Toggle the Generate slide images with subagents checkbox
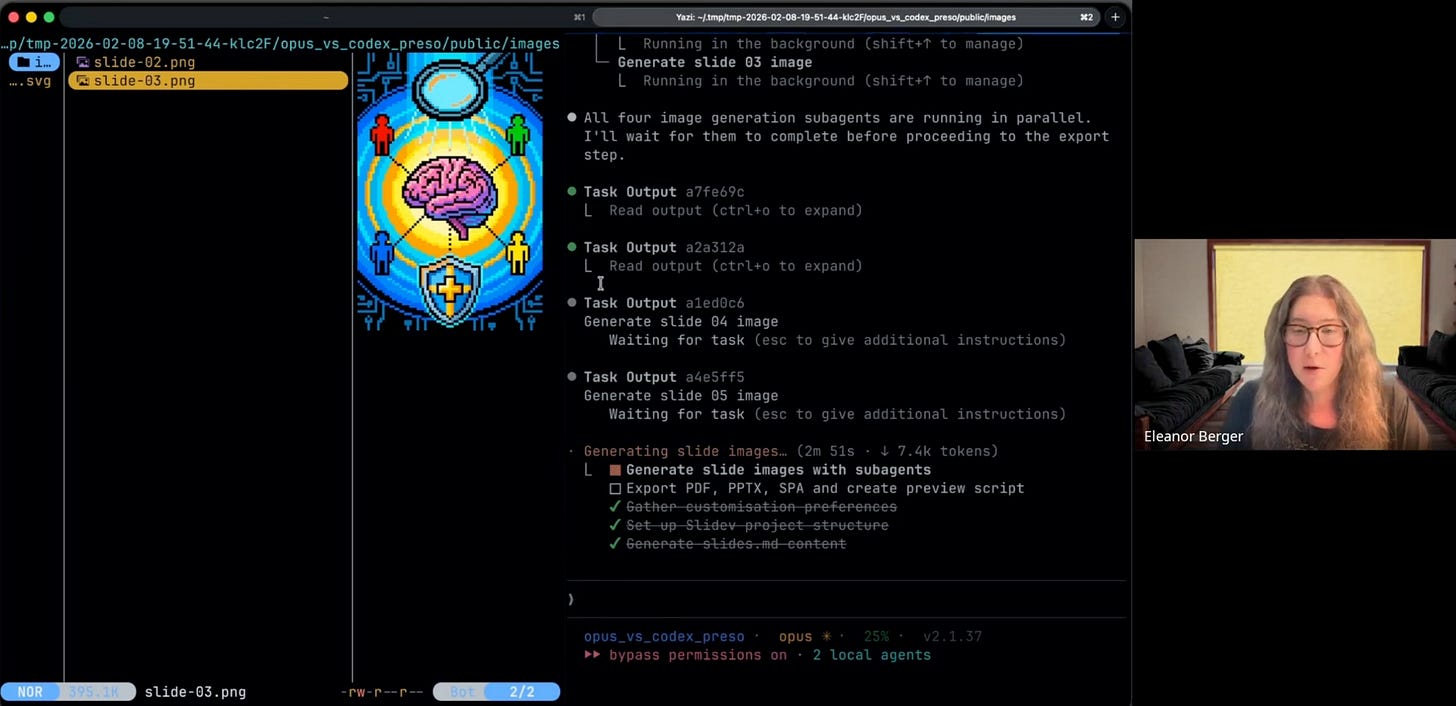This screenshot has height=706, width=1456. [x=615, y=470]
